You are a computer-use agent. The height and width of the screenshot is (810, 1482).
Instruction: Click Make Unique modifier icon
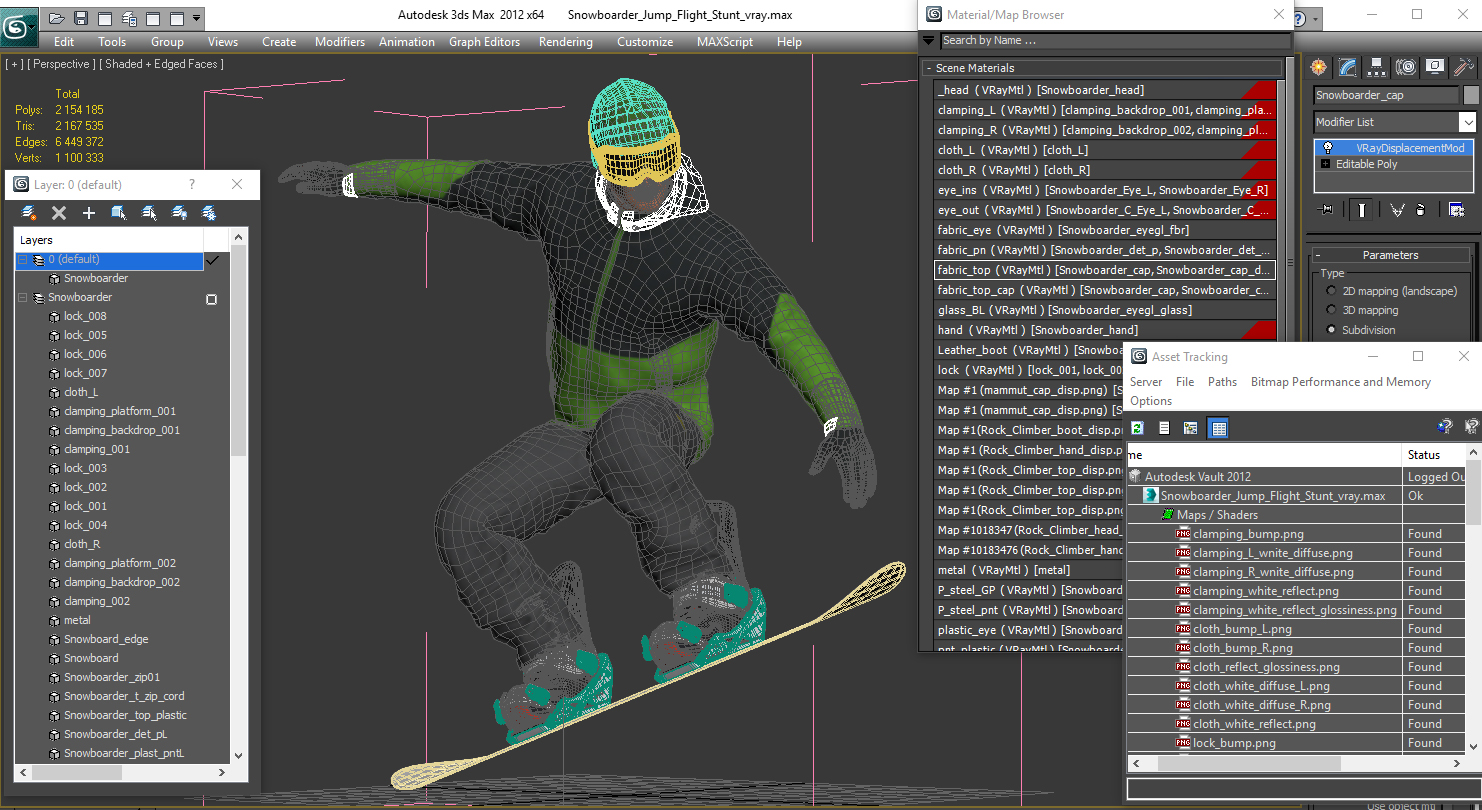[x=1397, y=209]
